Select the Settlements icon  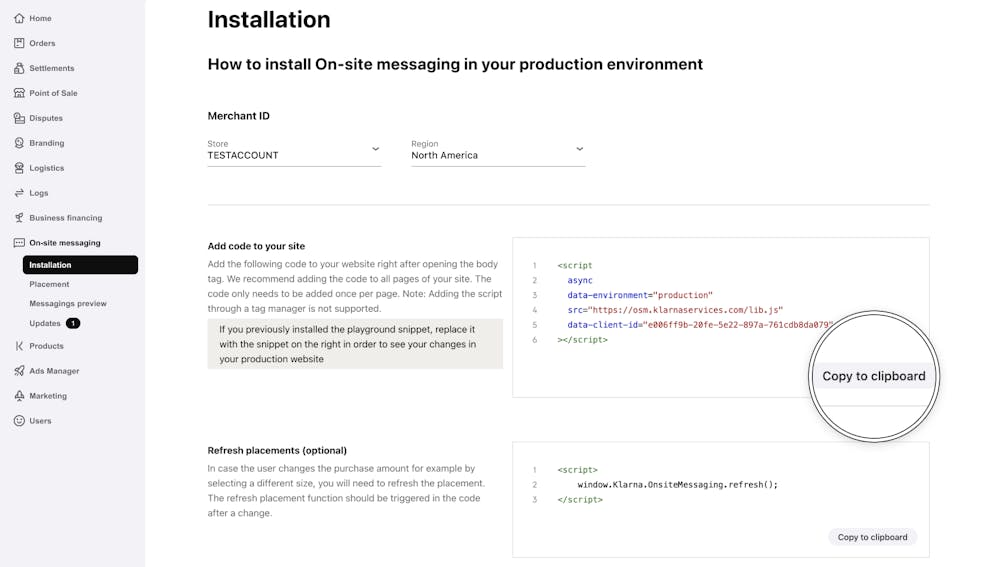(19, 68)
